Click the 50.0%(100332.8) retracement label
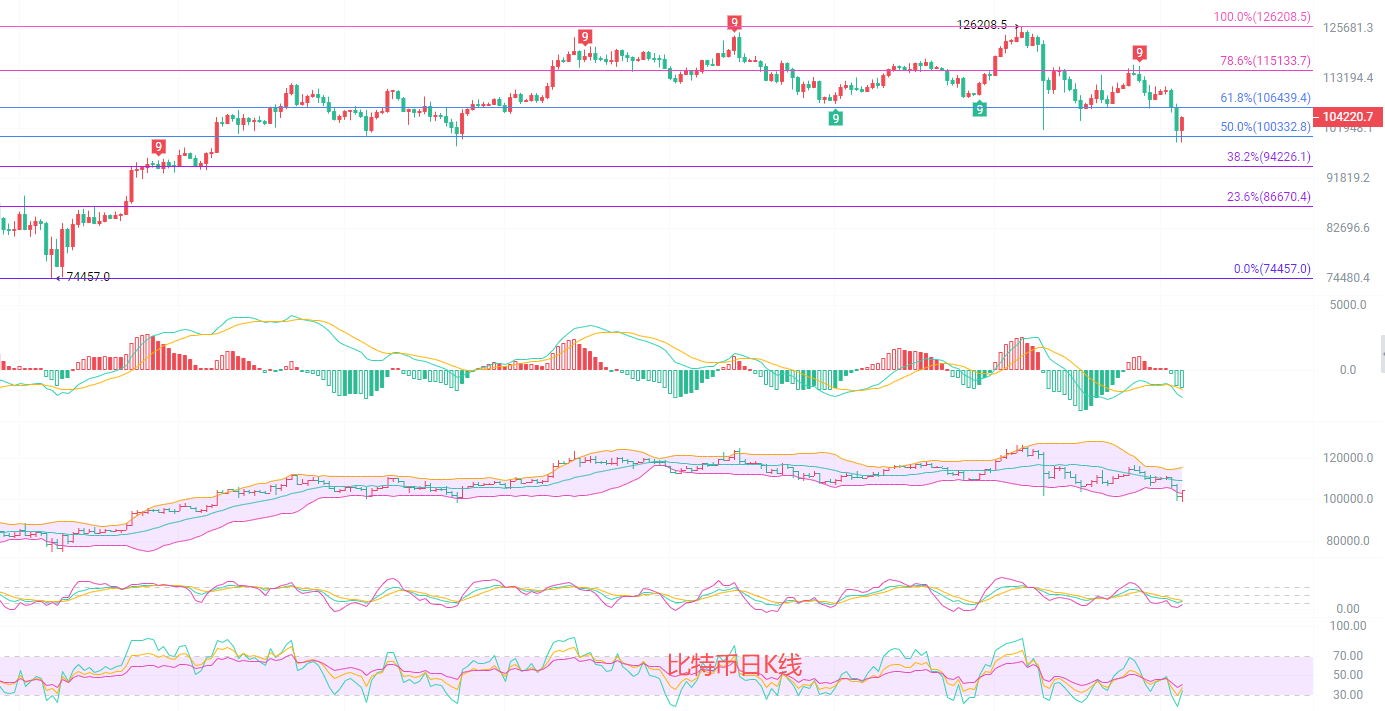Viewport: 1385px width, 711px height. [1264, 127]
